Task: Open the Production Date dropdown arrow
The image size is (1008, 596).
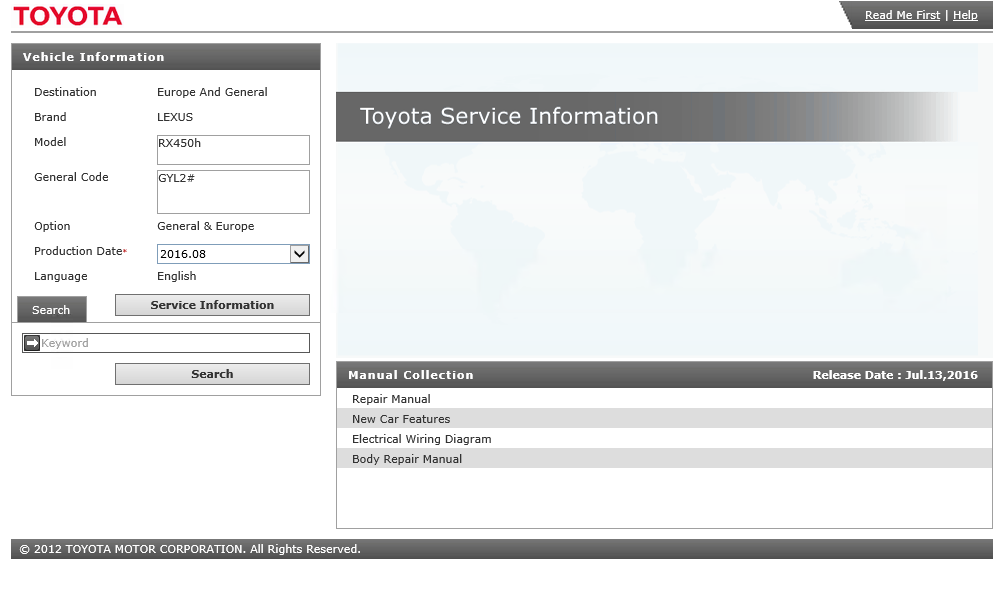Action: [x=299, y=254]
